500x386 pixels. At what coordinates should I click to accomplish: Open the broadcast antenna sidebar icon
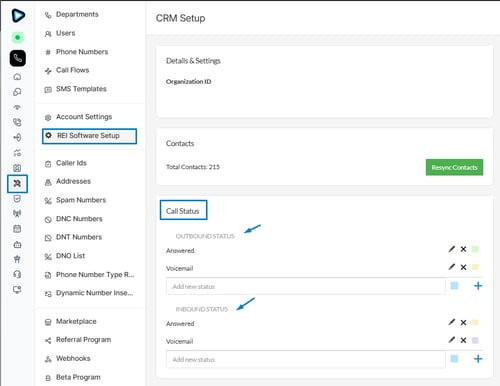pyautogui.click(x=17, y=213)
